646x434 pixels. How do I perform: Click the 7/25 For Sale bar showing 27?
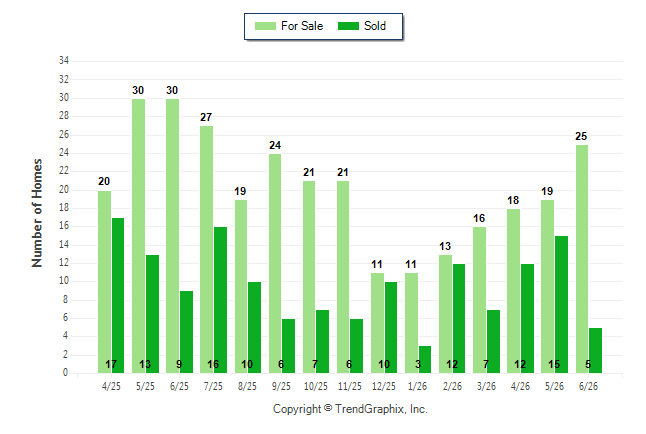click(x=206, y=250)
